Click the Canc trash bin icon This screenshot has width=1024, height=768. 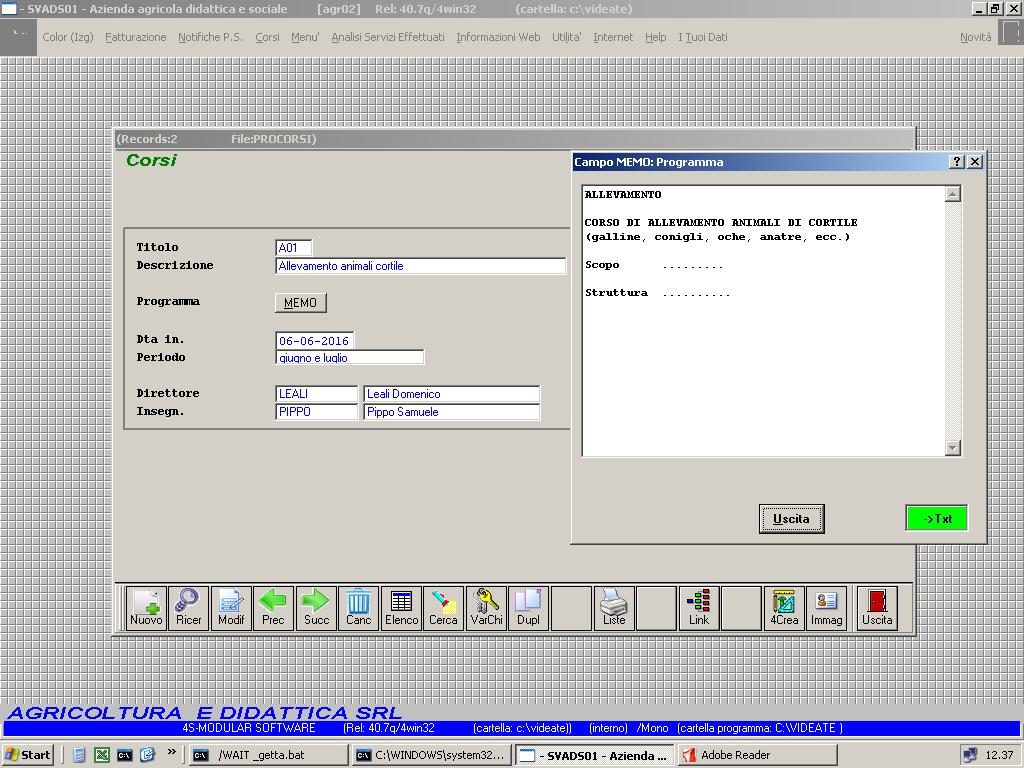click(359, 608)
